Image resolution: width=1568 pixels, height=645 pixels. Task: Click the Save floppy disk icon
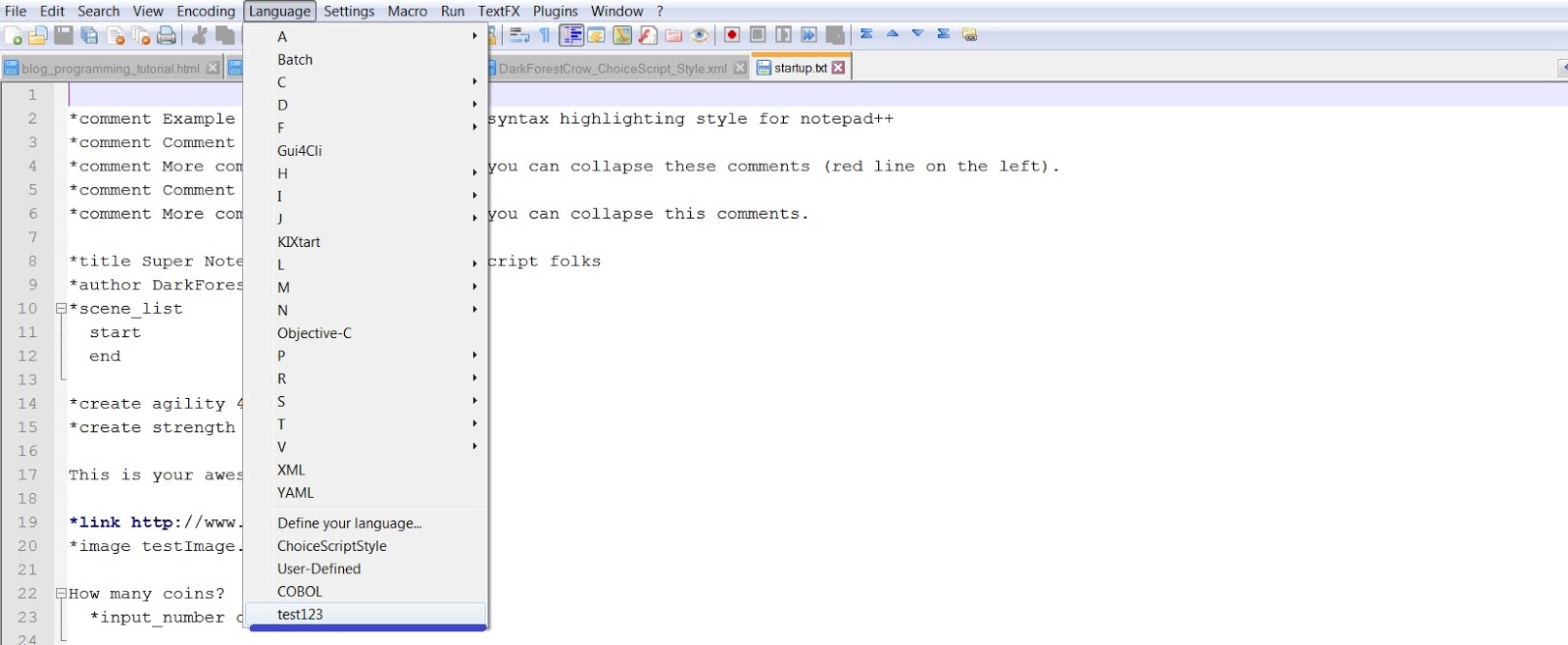(64, 35)
